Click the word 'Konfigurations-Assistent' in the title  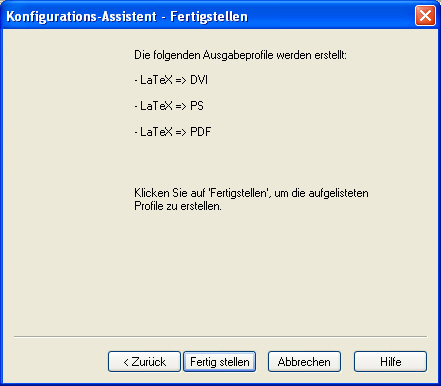point(81,16)
